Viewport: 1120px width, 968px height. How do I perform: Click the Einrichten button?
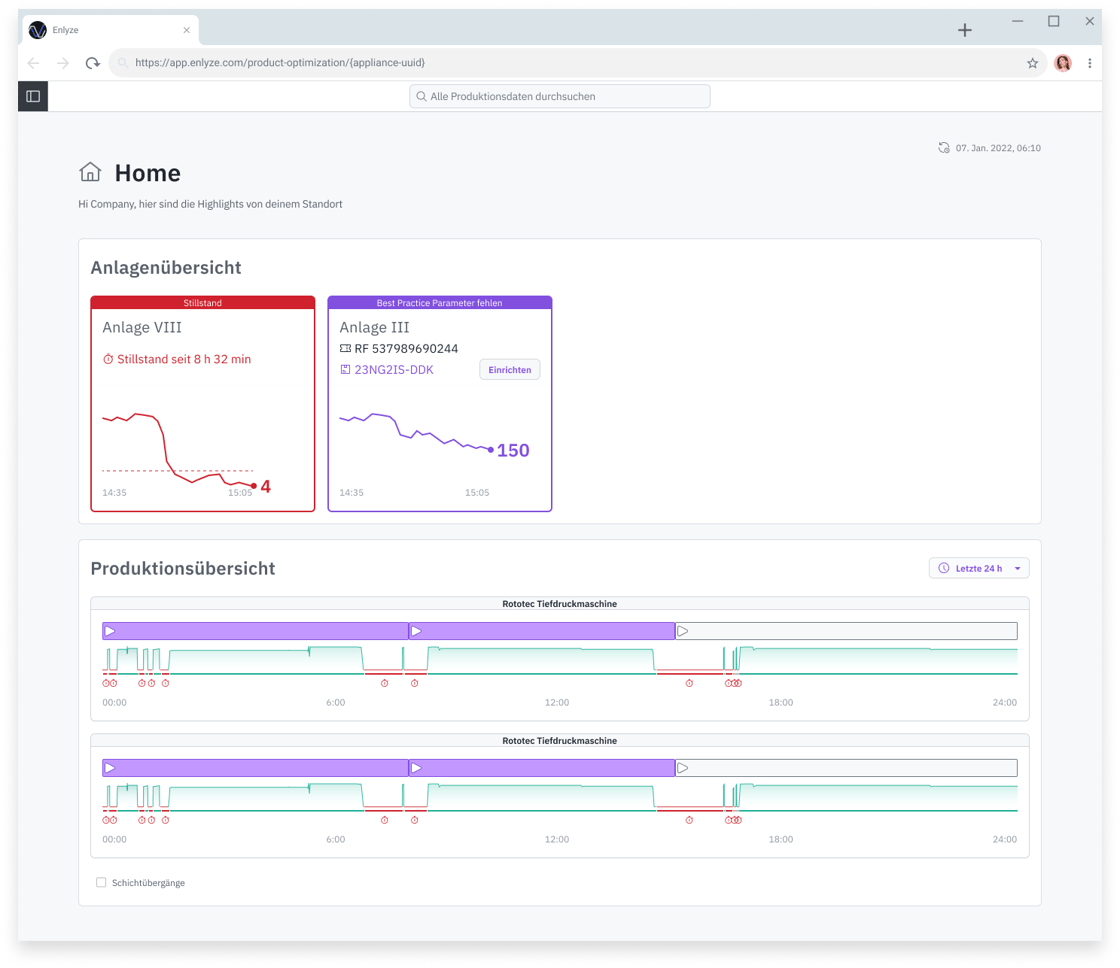(509, 370)
